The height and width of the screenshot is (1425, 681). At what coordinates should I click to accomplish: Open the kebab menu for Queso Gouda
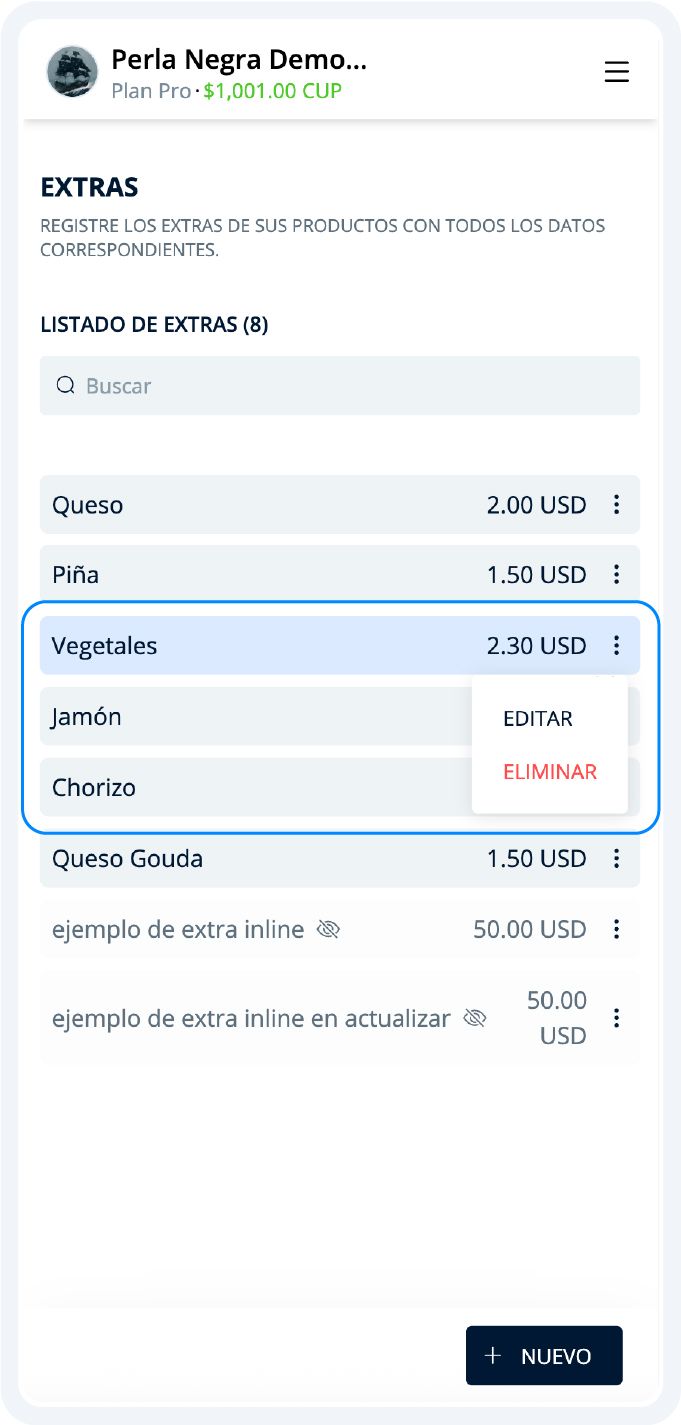tap(617, 858)
